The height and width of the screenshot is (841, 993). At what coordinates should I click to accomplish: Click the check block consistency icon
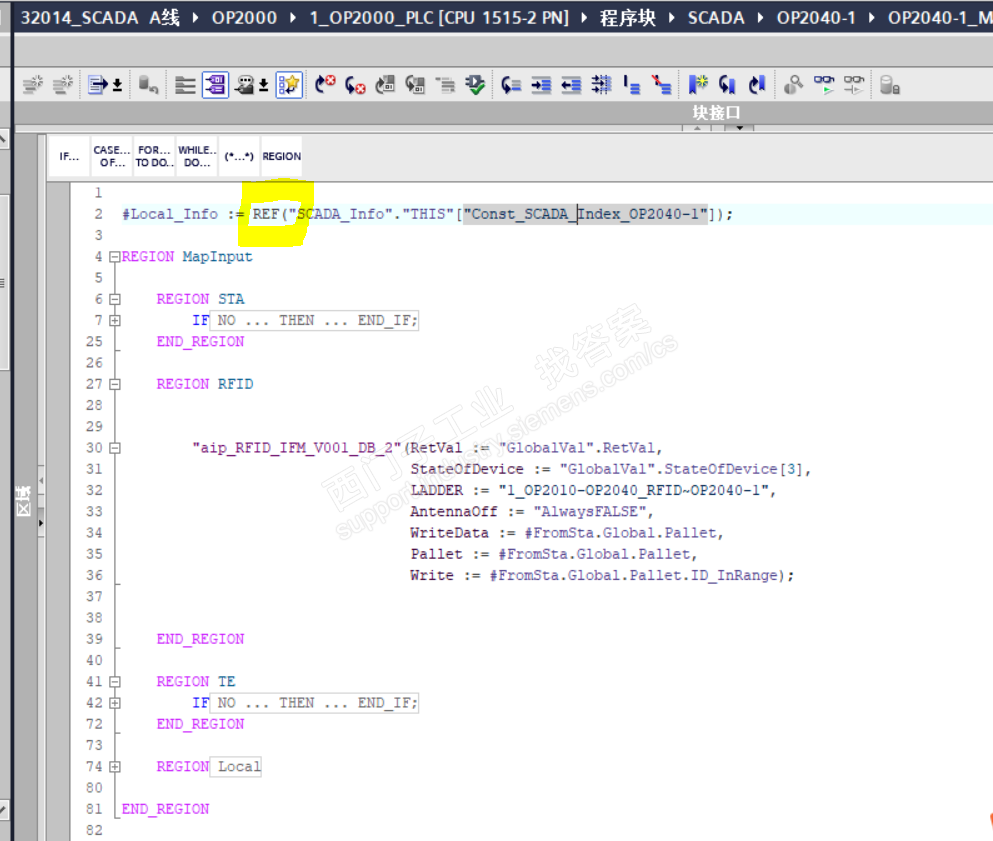(x=415, y=84)
